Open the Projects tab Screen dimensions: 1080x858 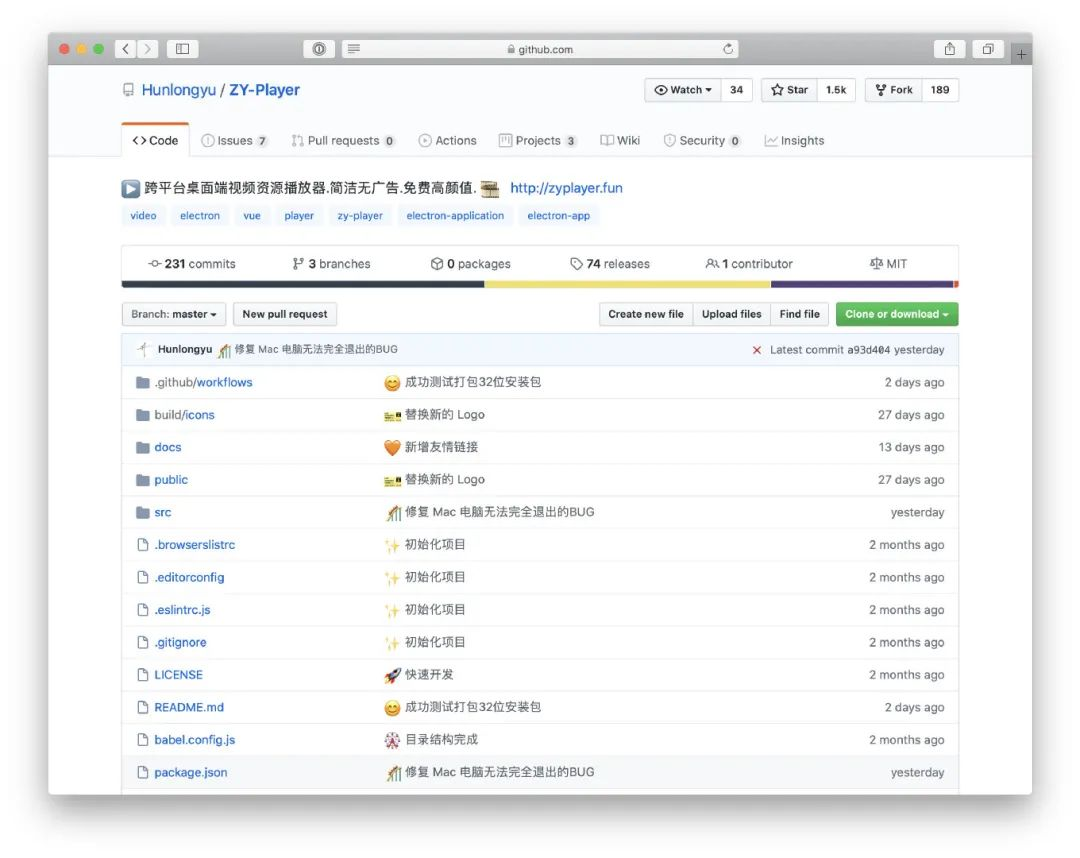tap(537, 140)
